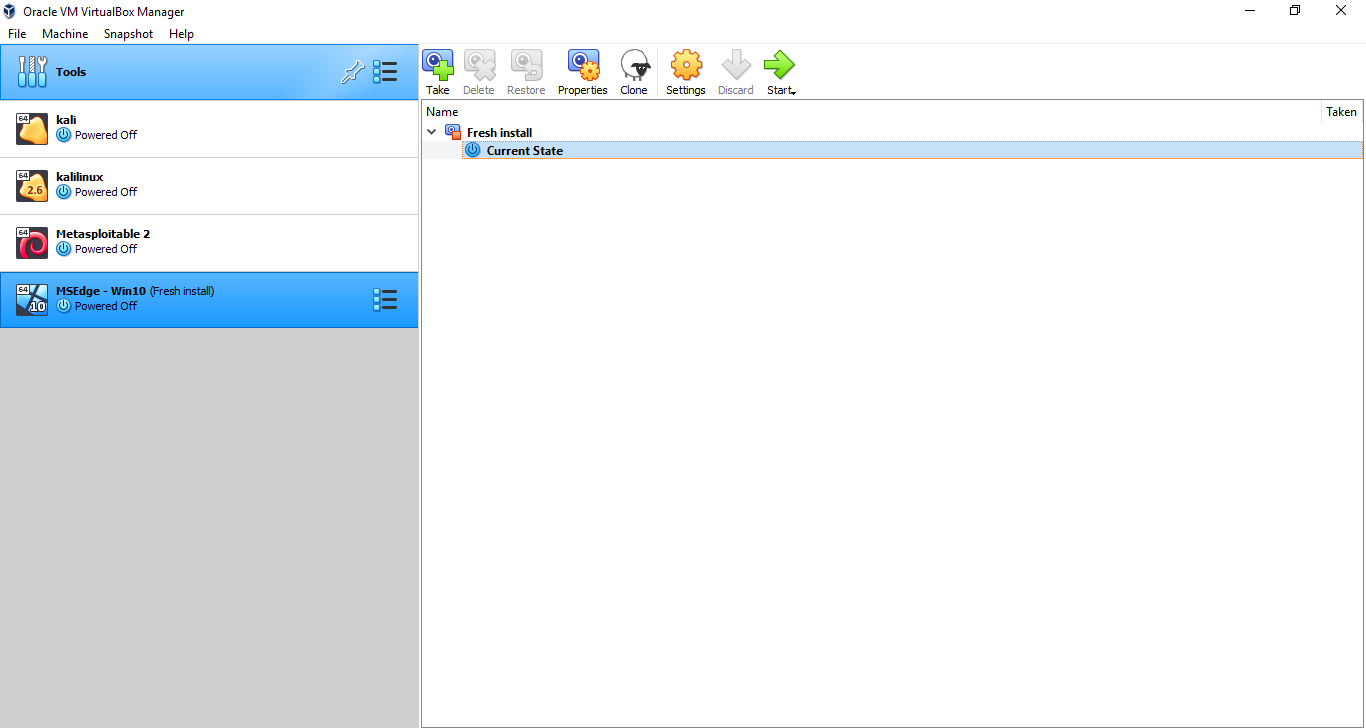Click the Tools label in sidebar
Image resolution: width=1366 pixels, height=728 pixels.
pyautogui.click(x=71, y=72)
